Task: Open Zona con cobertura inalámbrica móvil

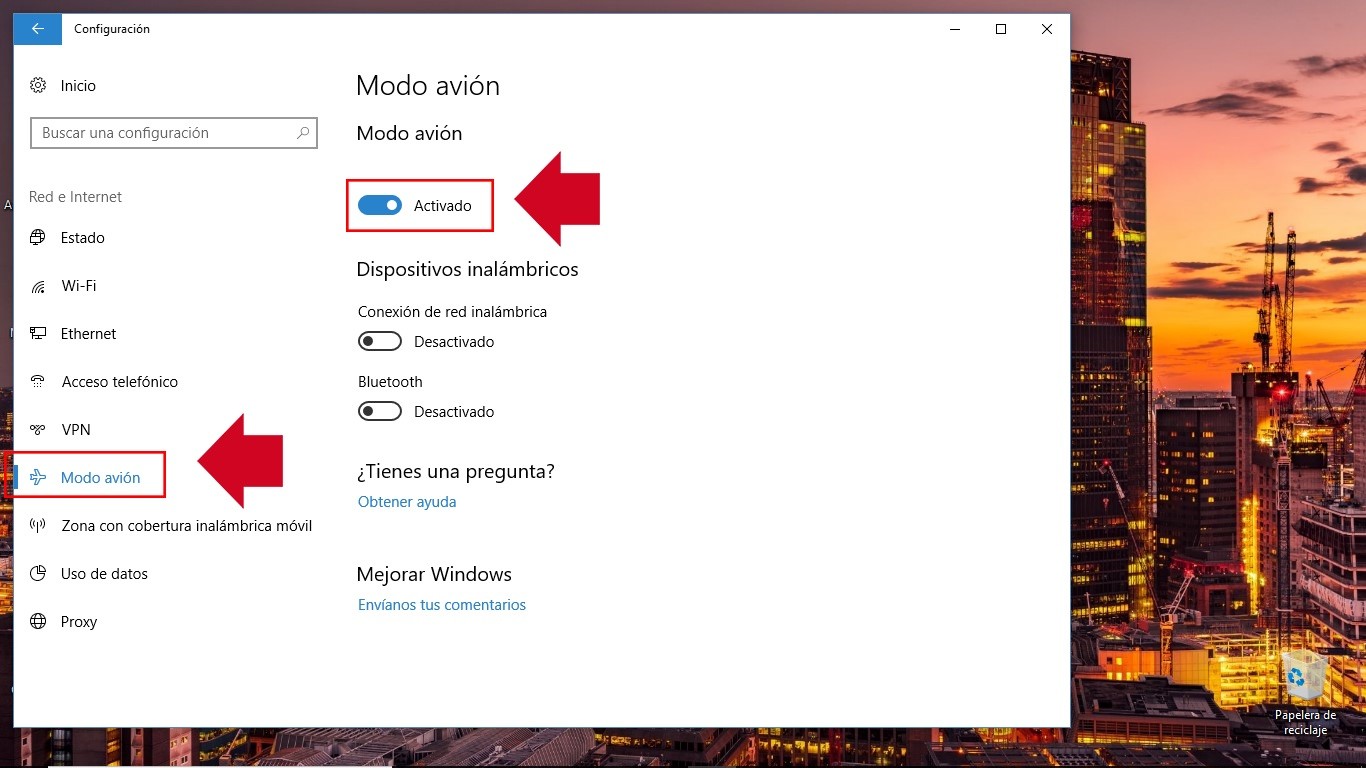Action: [x=186, y=526]
